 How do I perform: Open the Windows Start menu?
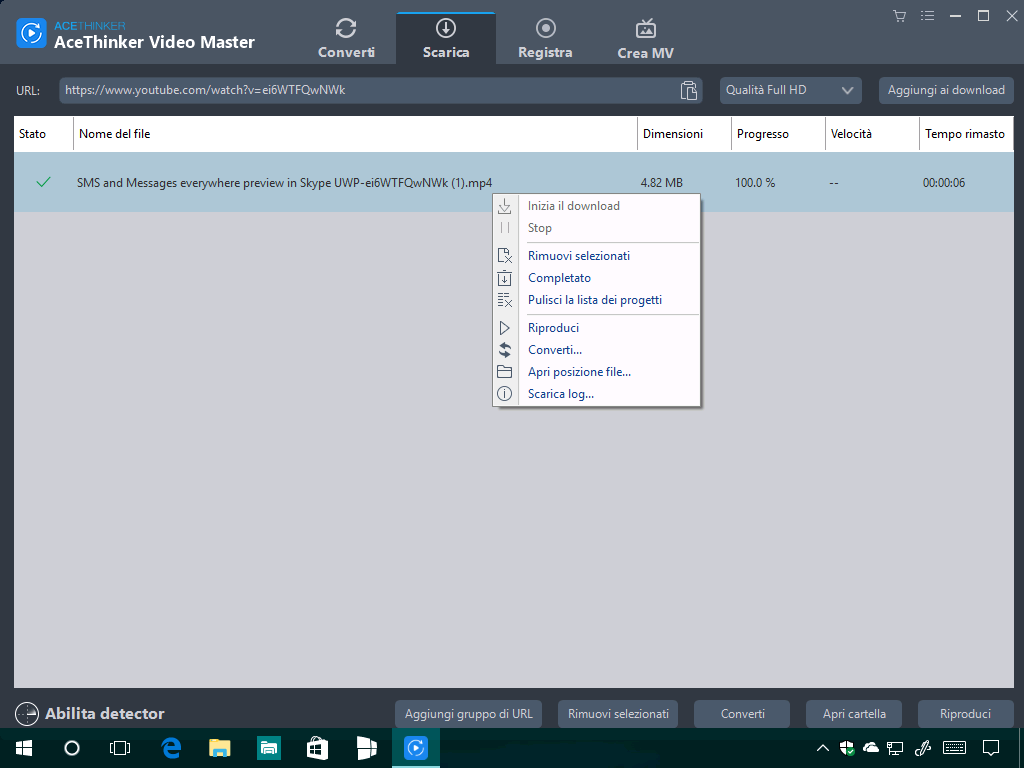(x=24, y=748)
